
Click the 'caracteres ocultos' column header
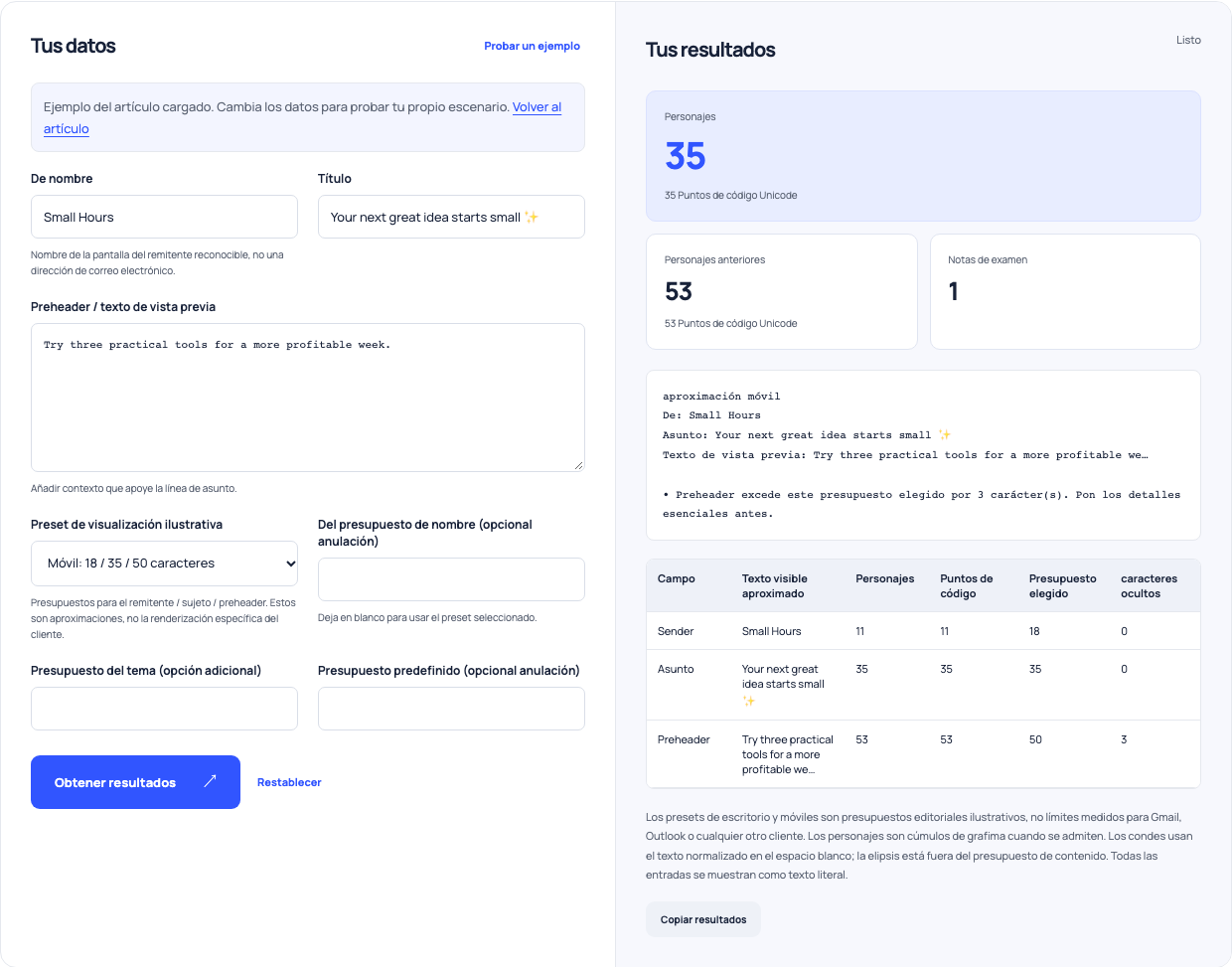(1149, 586)
